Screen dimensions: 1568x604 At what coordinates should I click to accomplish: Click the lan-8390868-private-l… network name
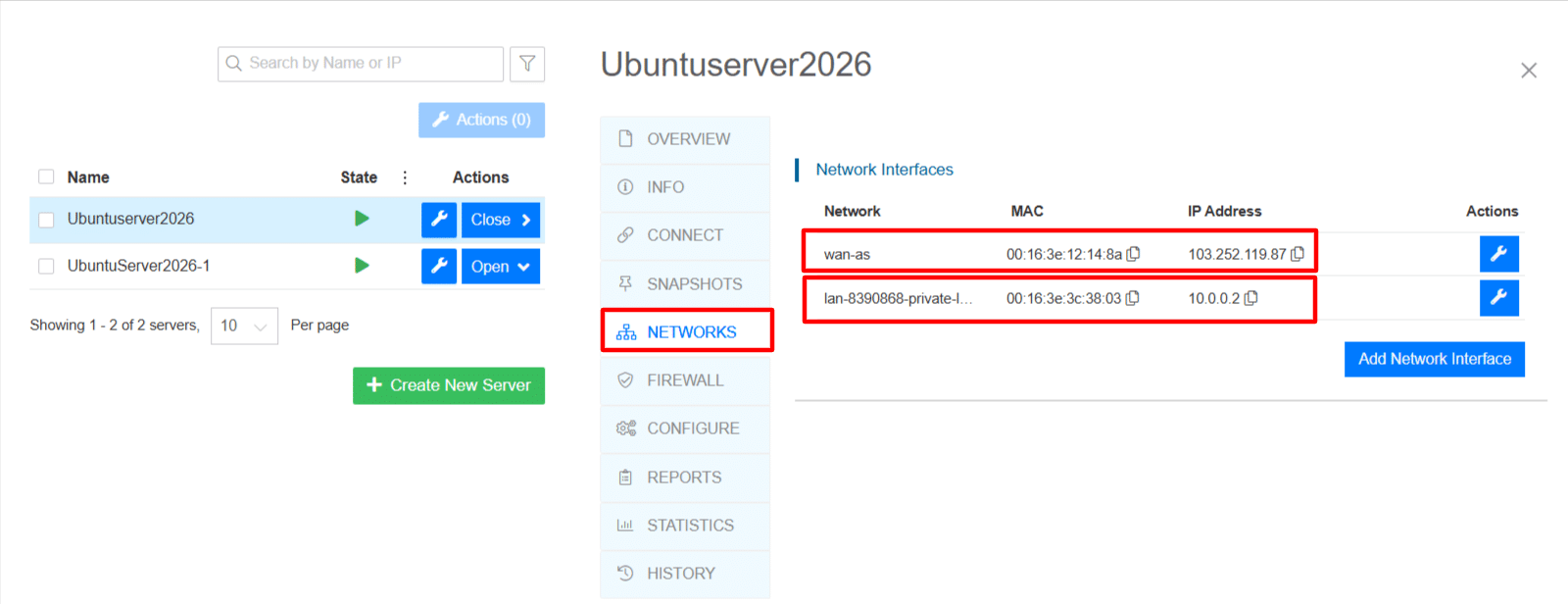(x=898, y=298)
